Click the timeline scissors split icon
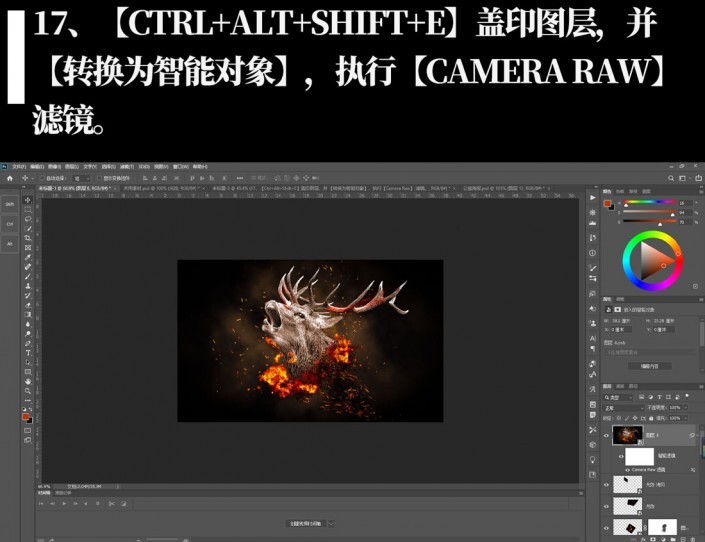This screenshot has height=542, width=705. click(112, 504)
